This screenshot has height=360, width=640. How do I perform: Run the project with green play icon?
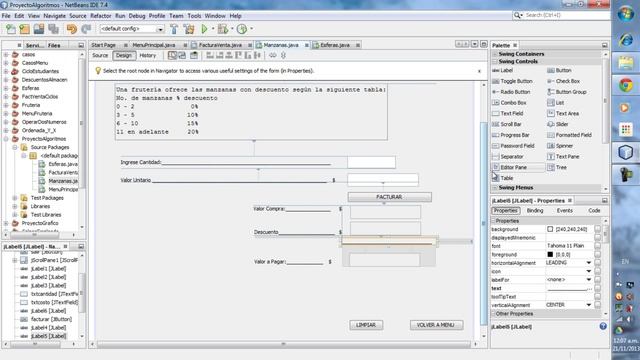pos(204,29)
